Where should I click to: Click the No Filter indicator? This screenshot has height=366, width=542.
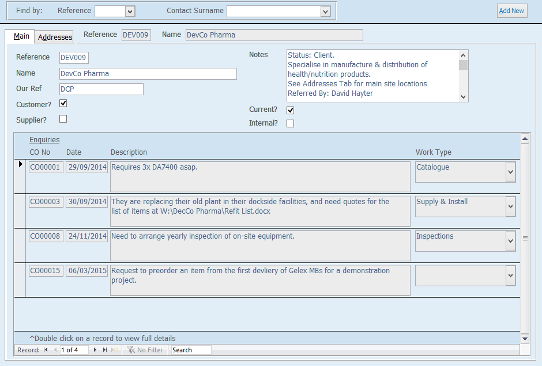(x=145, y=350)
